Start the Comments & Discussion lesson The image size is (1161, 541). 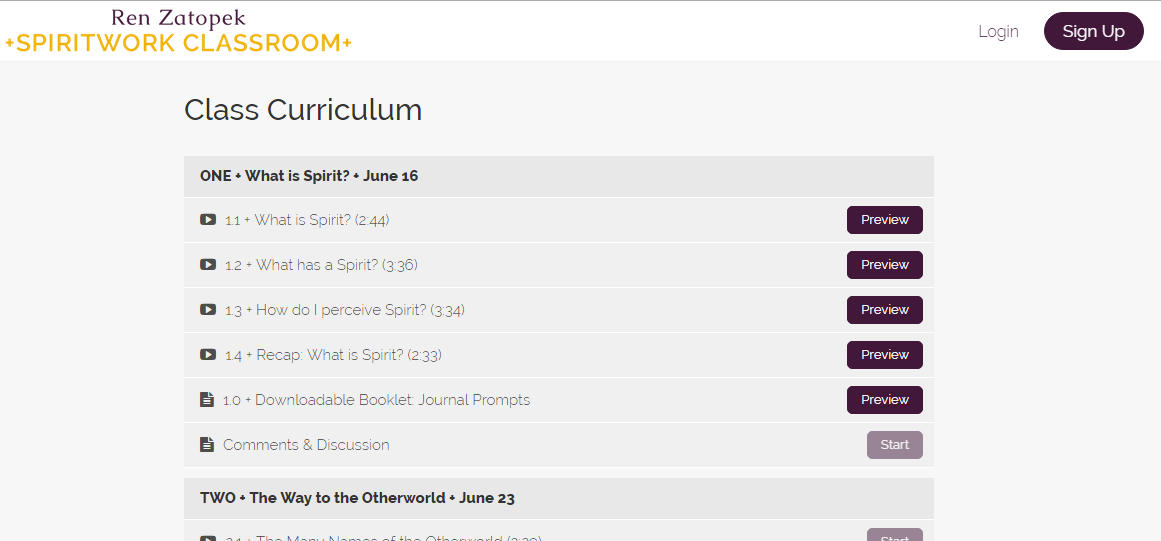point(894,445)
